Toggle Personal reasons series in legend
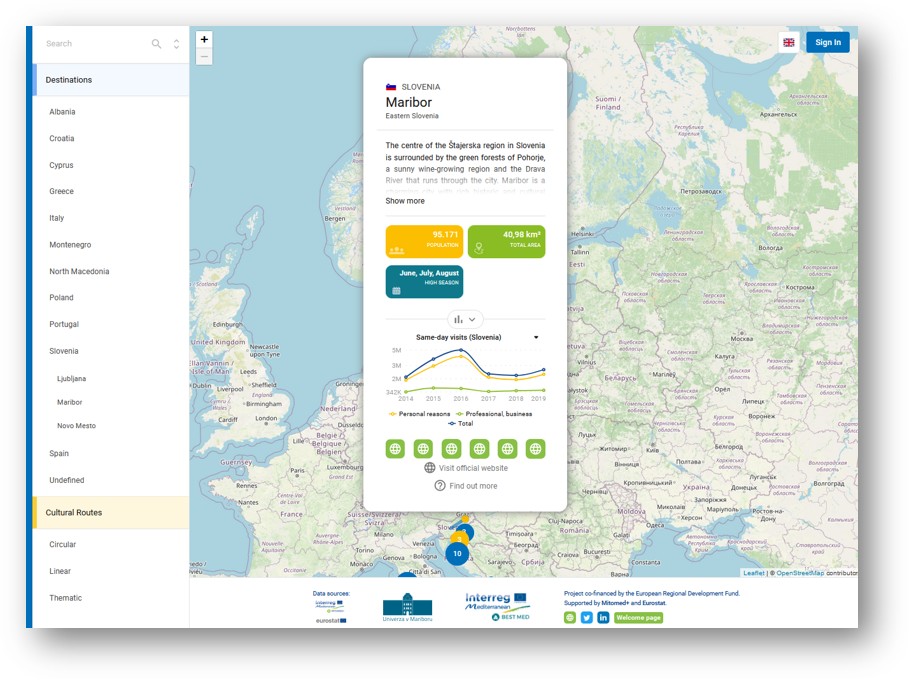Screen dimensions: 910x680 [x=420, y=414]
